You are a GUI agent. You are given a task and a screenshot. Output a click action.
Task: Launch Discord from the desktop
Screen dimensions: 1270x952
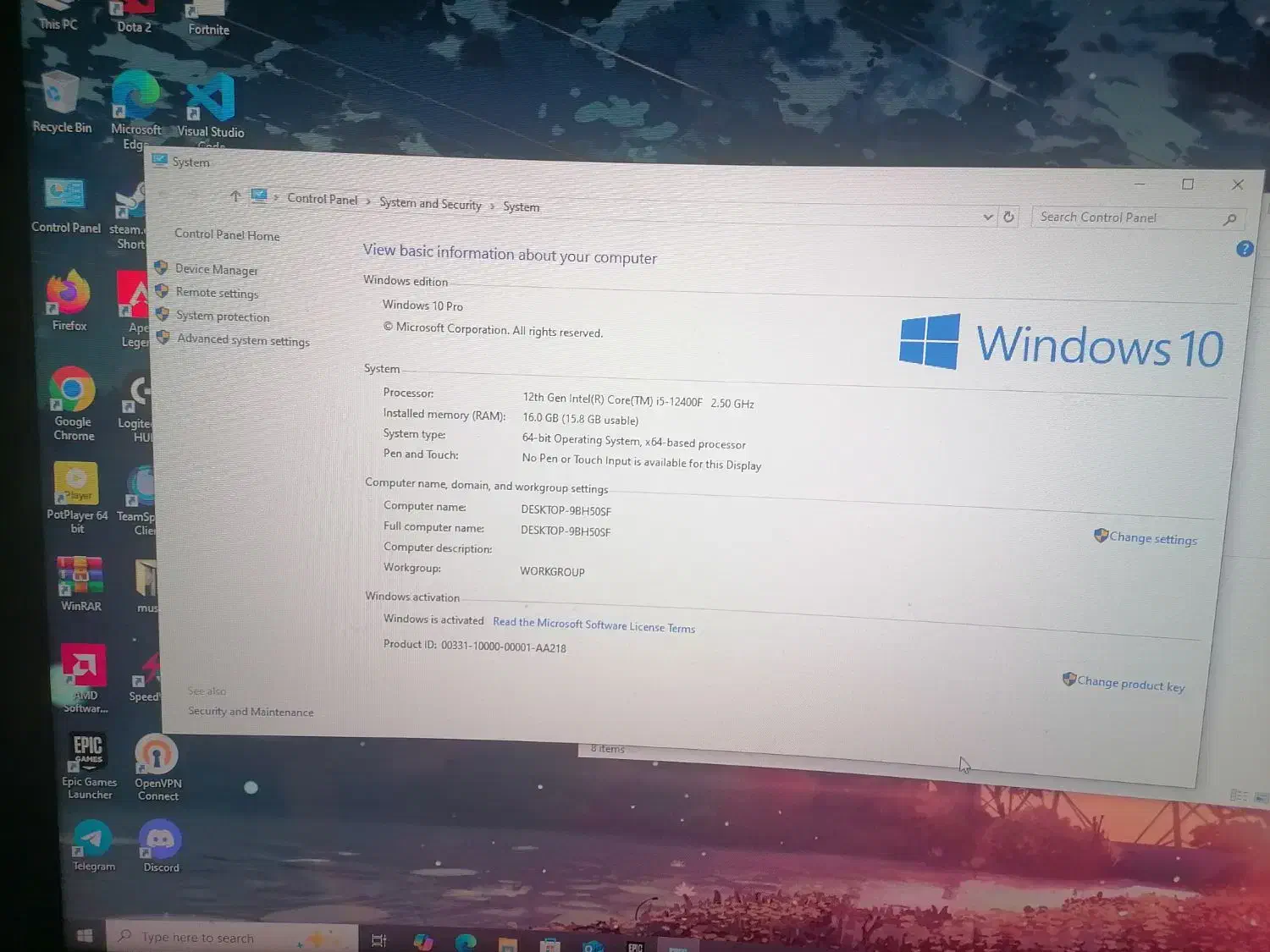160,846
